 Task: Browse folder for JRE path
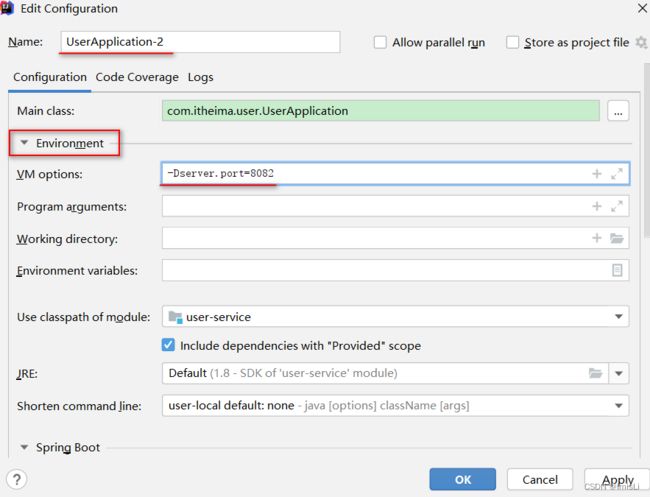click(595, 373)
